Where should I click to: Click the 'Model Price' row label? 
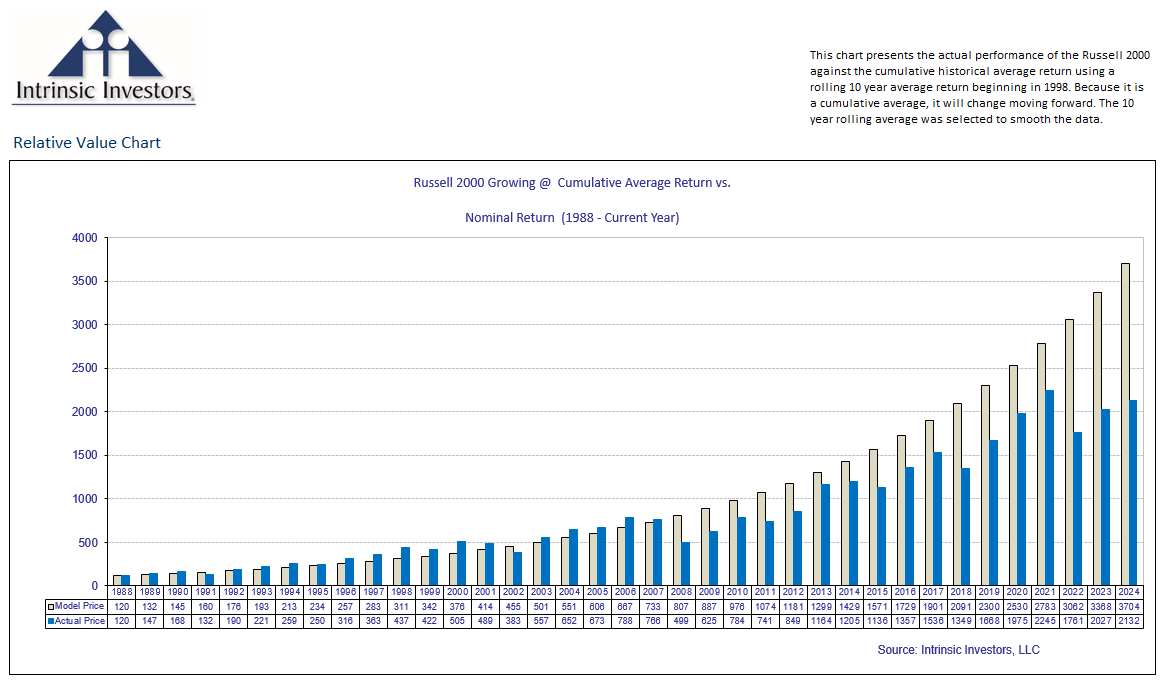(x=79, y=606)
